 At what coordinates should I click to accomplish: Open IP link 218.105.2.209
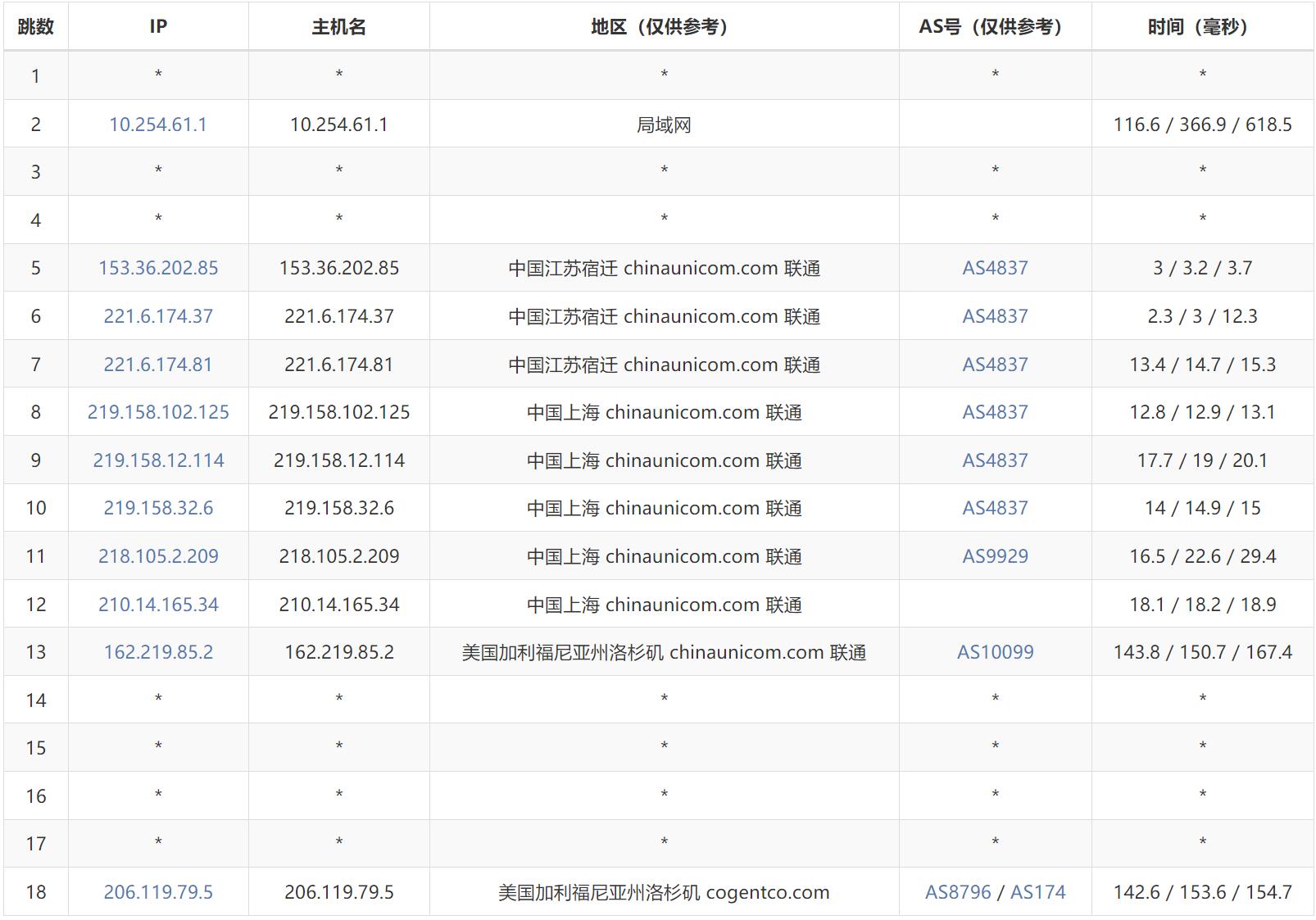pyautogui.click(x=158, y=556)
